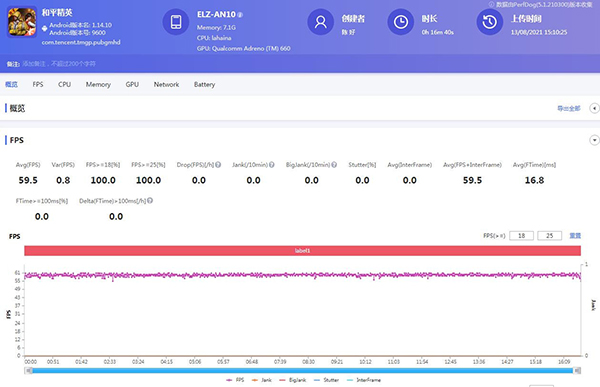The image size is (600, 387).
Task: Open the overview tab
Action: tap(11, 84)
